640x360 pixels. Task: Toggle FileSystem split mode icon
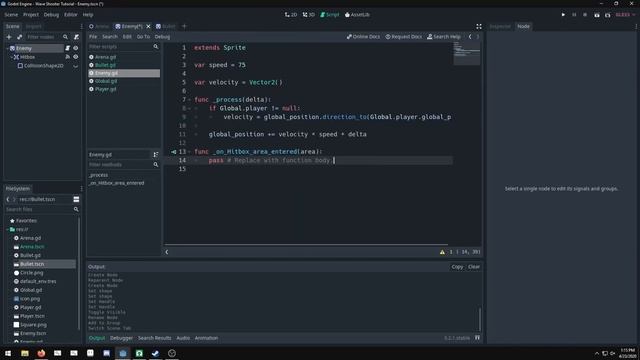tap(76, 199)
